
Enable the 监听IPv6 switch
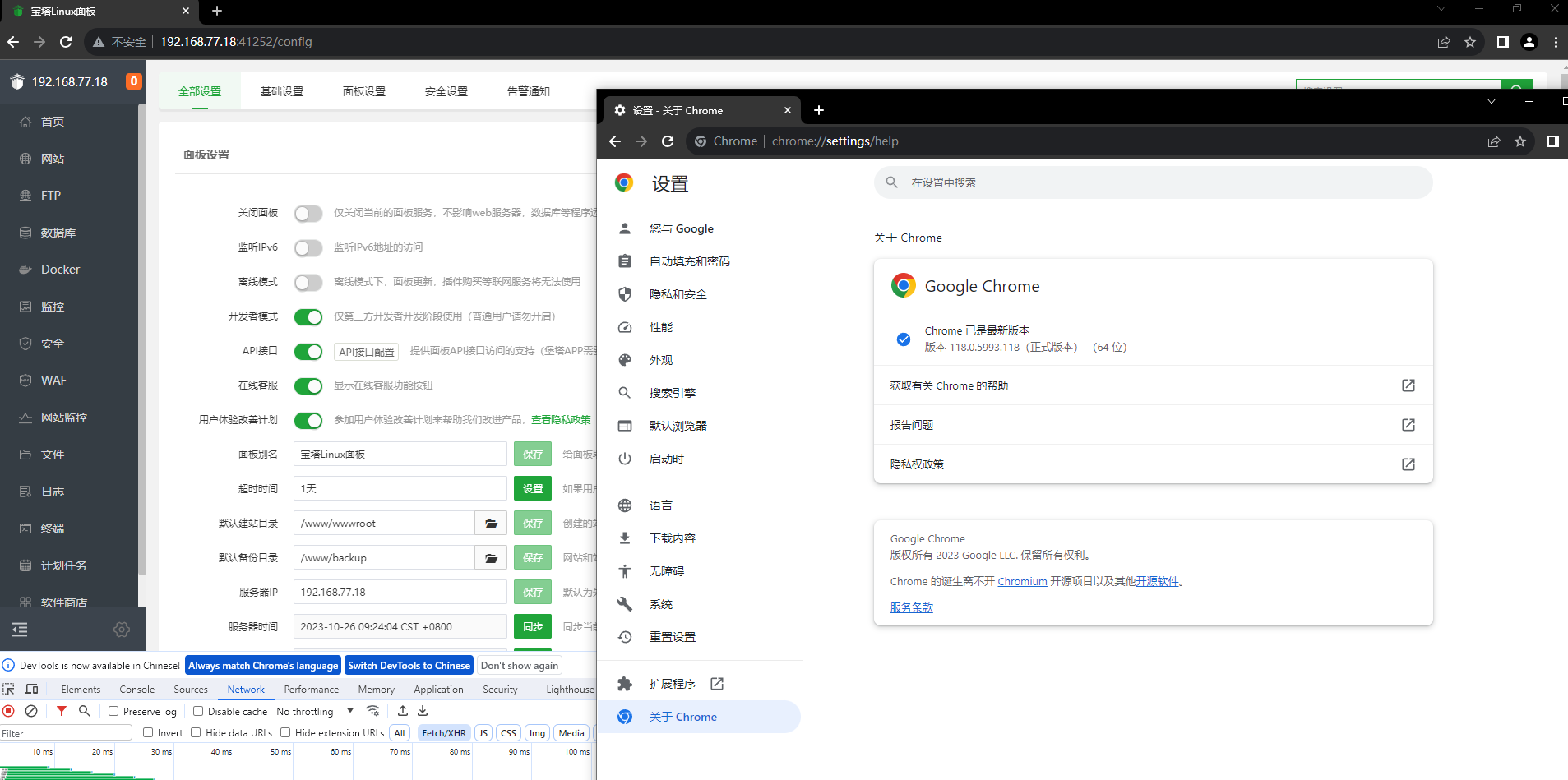coord(308,248)
